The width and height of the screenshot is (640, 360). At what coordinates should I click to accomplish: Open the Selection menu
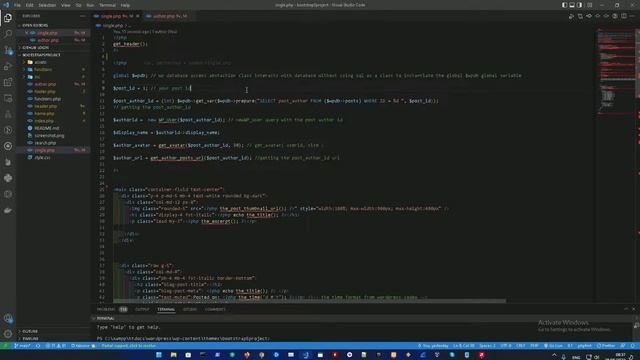click(47, 5)
